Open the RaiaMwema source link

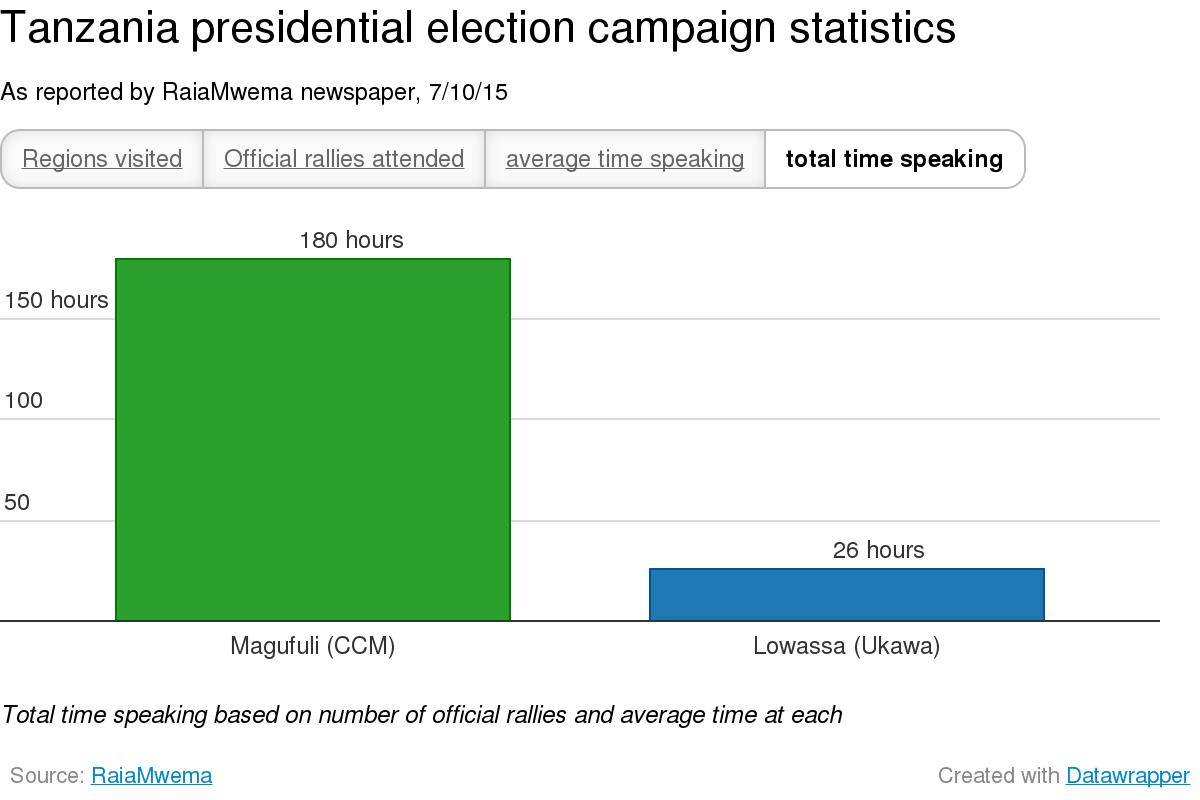151,775
